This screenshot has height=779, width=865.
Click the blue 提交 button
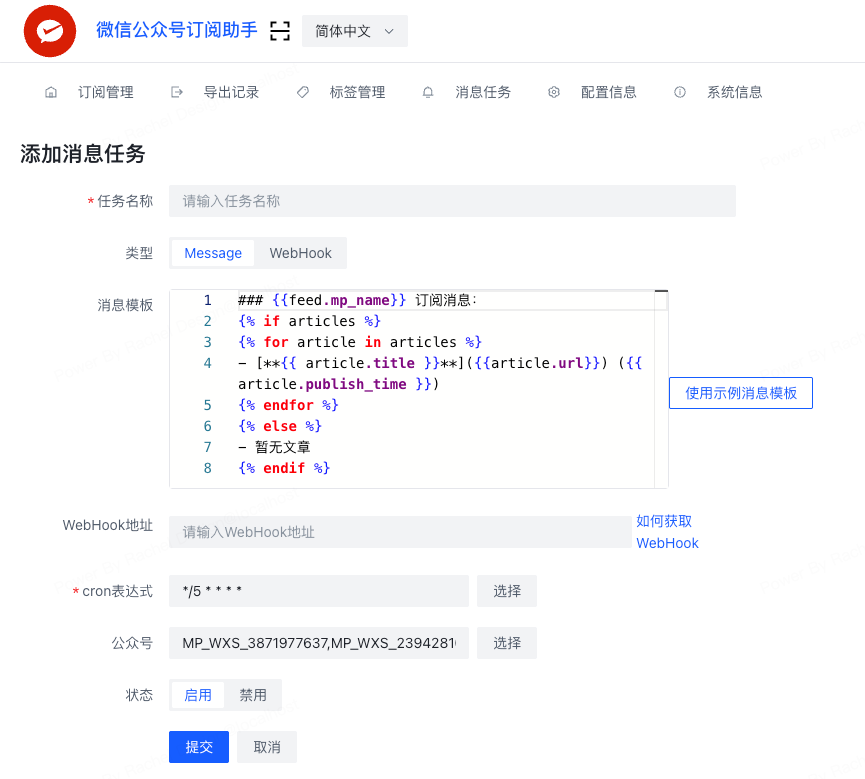pos(199,747)
